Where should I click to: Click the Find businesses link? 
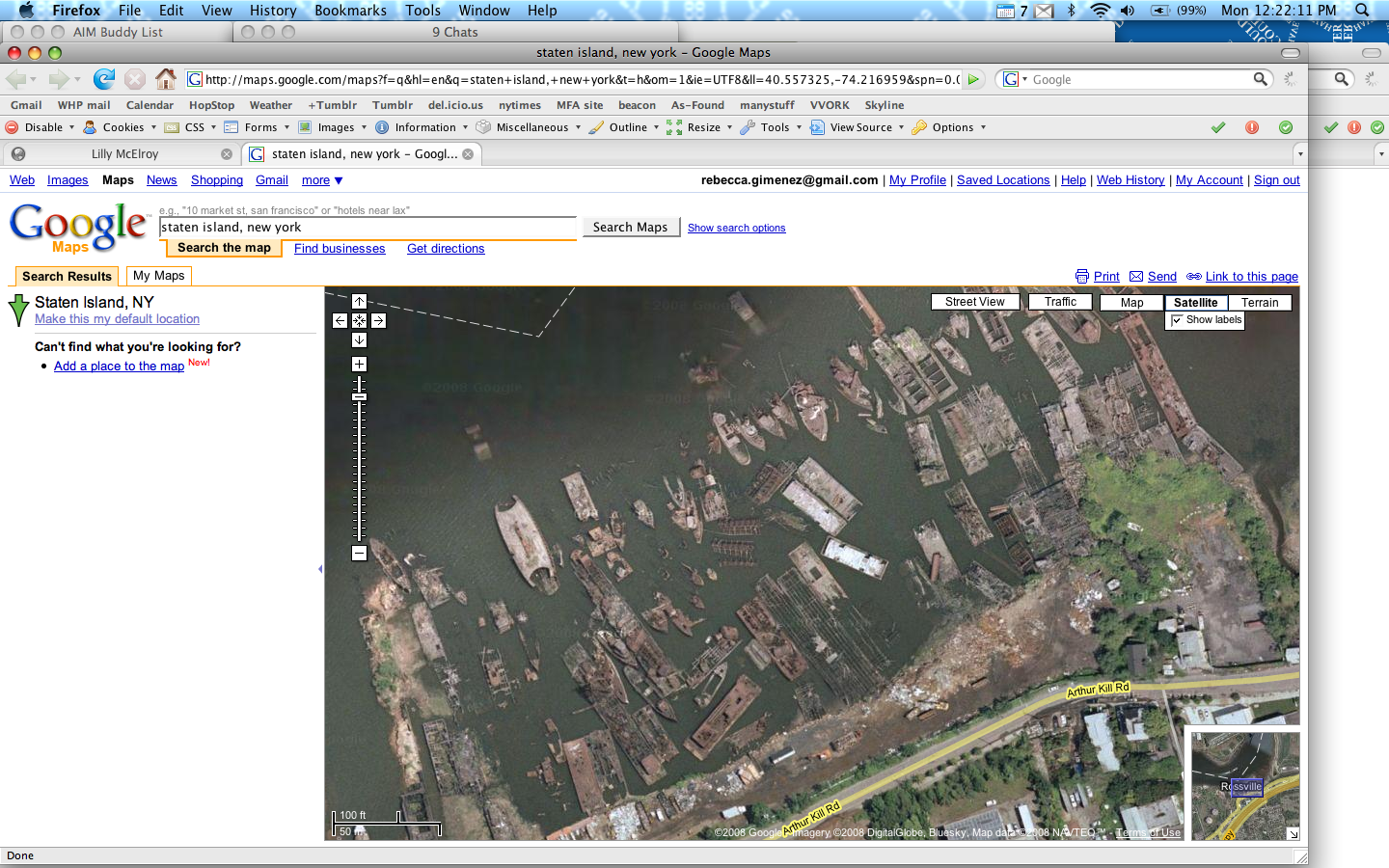(x=340, y=249)
